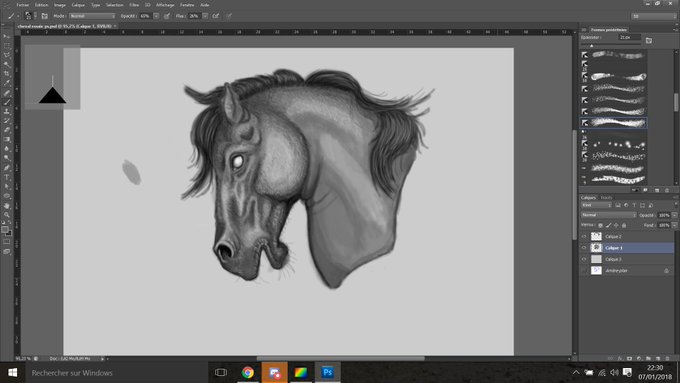680x383 pixels.
Task: Select the Arrière-plan layer name
Action: [x=617, y=270]
